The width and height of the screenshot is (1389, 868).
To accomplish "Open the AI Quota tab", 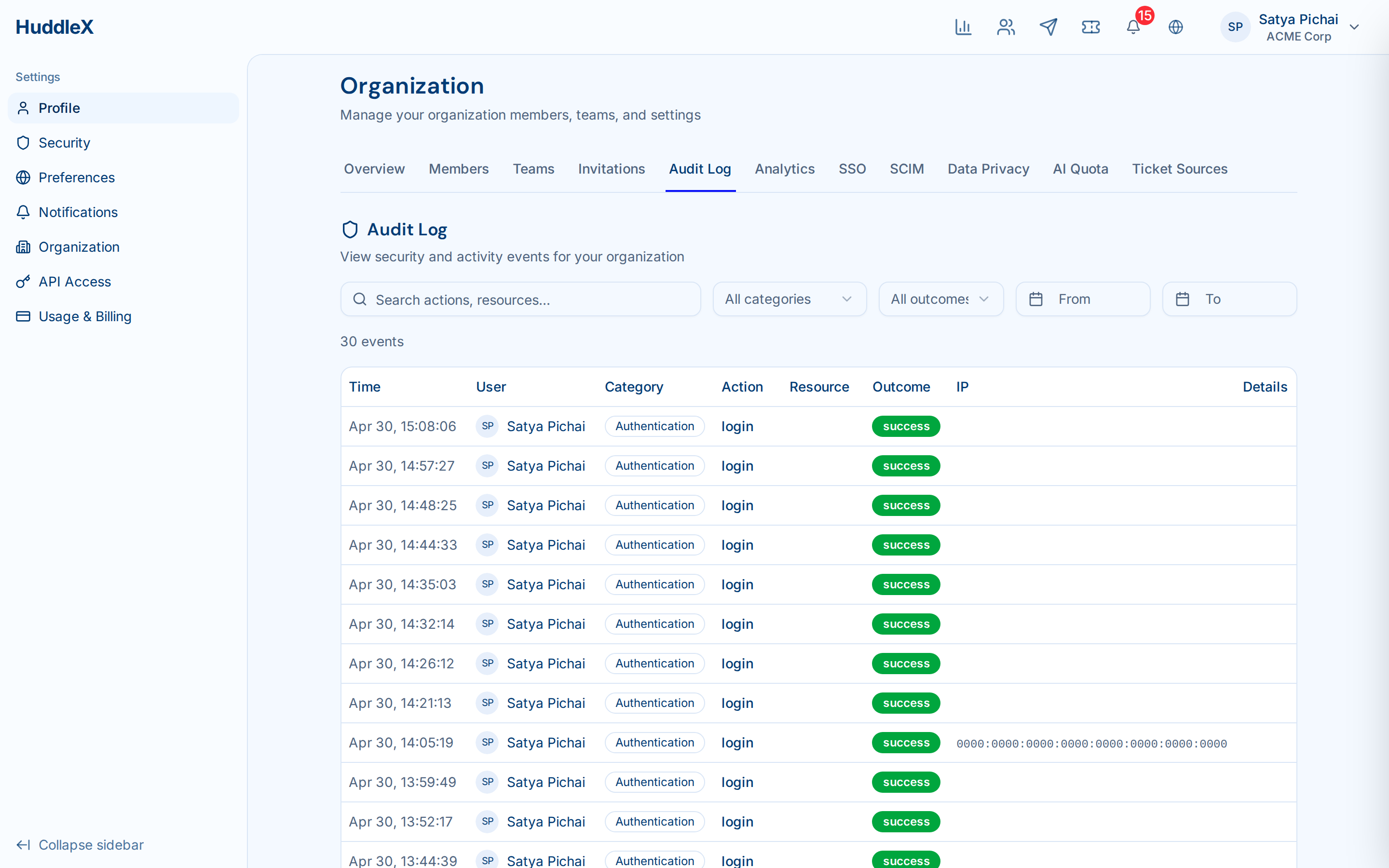I will (x=1080, y=169).
